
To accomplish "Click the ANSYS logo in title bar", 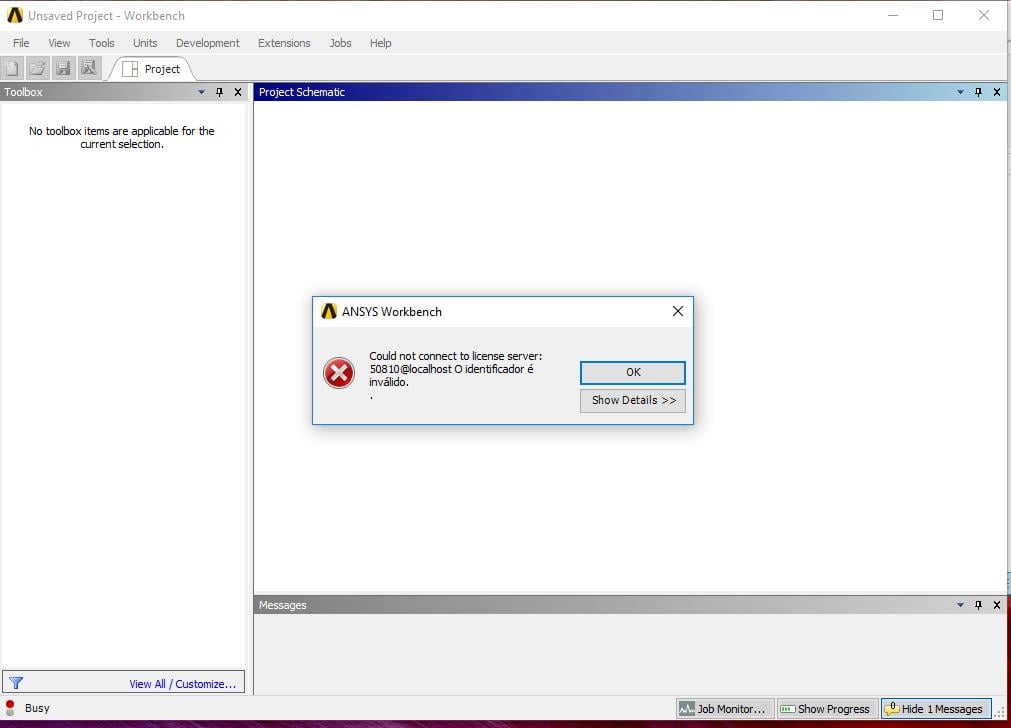I will pyautogui.click(x=15, y=15).
